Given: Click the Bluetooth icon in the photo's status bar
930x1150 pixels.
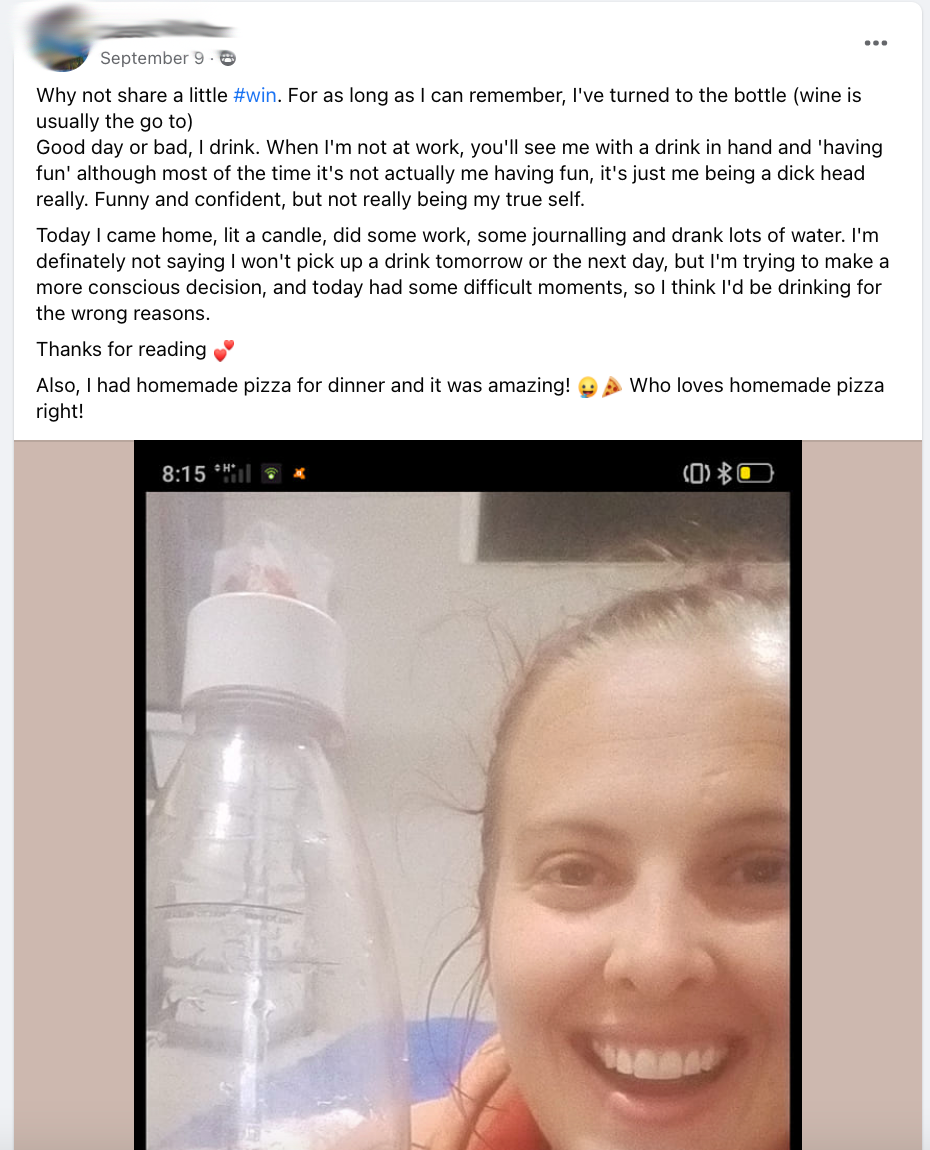Looking at the screenshot, I should click(725, 474).
